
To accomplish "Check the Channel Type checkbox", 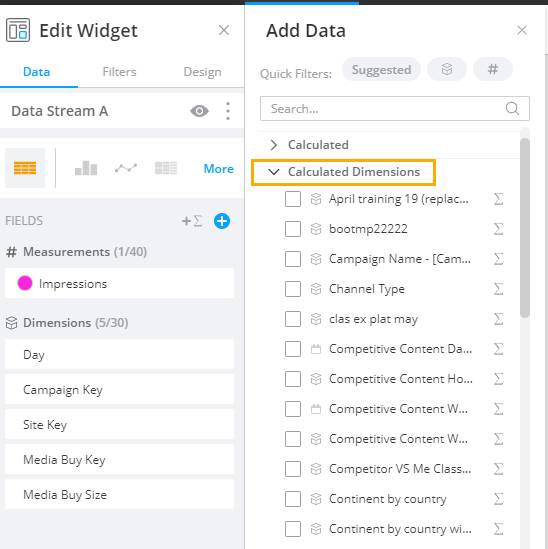I will click(x=293, y=289).
